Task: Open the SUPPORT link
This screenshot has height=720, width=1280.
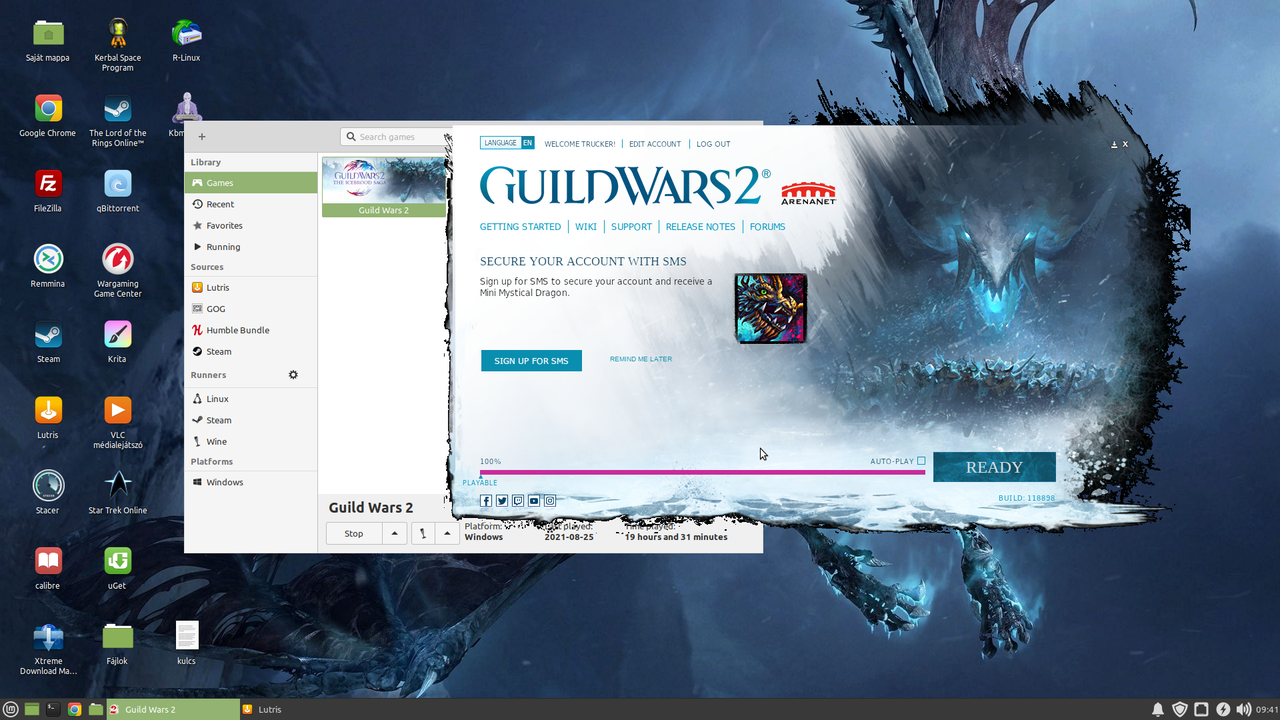Action: click(x=631, y=227)
